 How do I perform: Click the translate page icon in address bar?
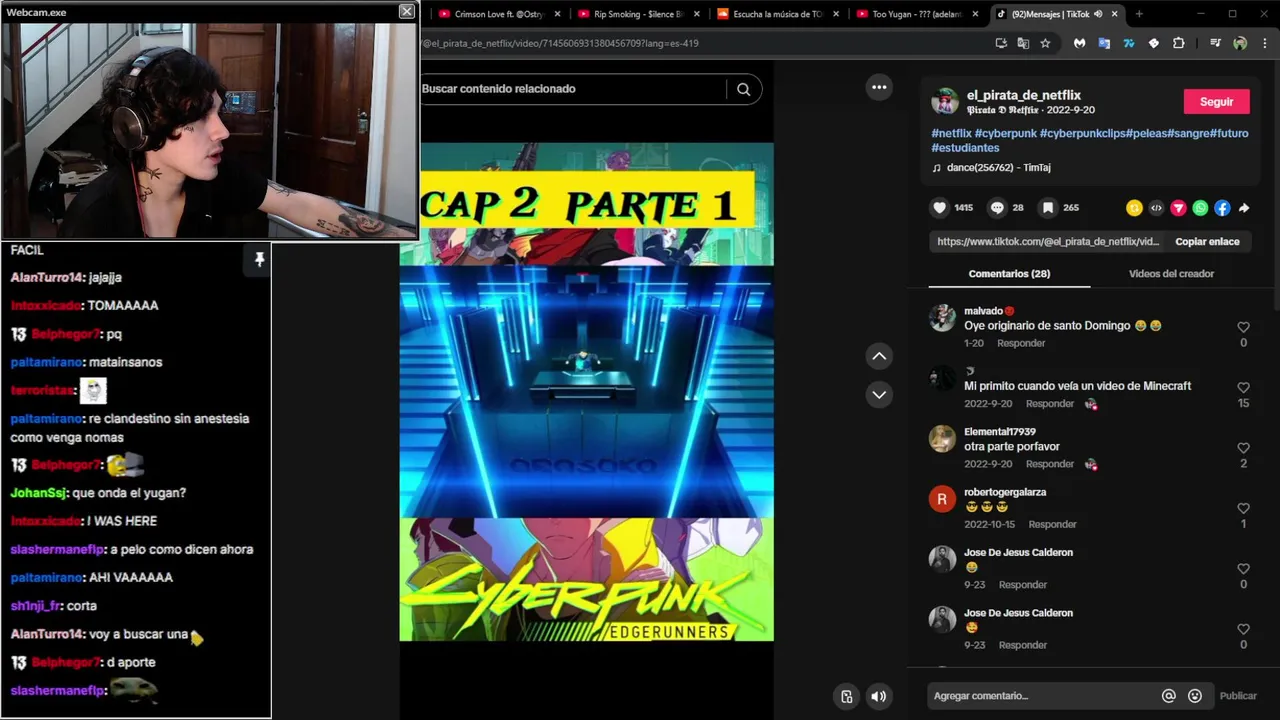tap(1023, 43)
